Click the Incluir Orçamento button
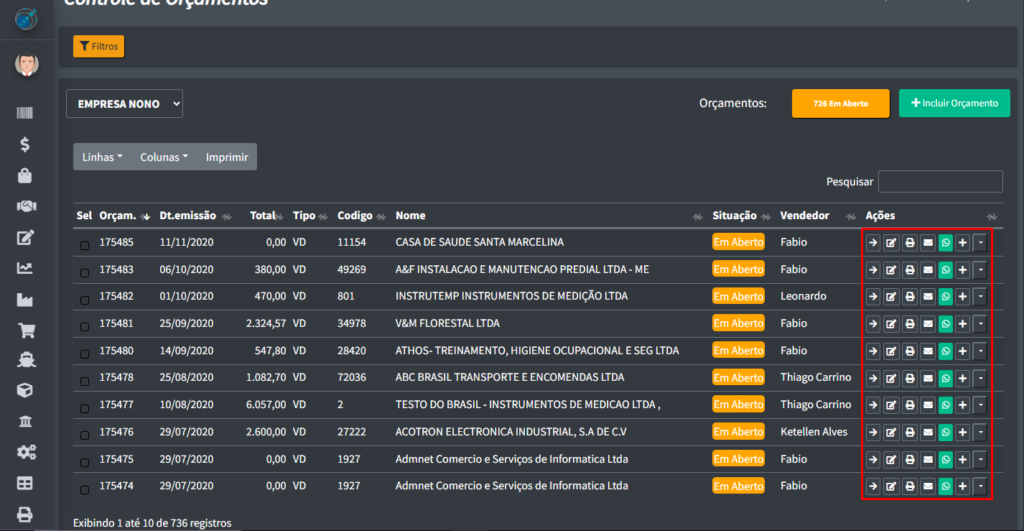Image resolution: width=1024 pixels, height=531 pixels. (954, 103)
